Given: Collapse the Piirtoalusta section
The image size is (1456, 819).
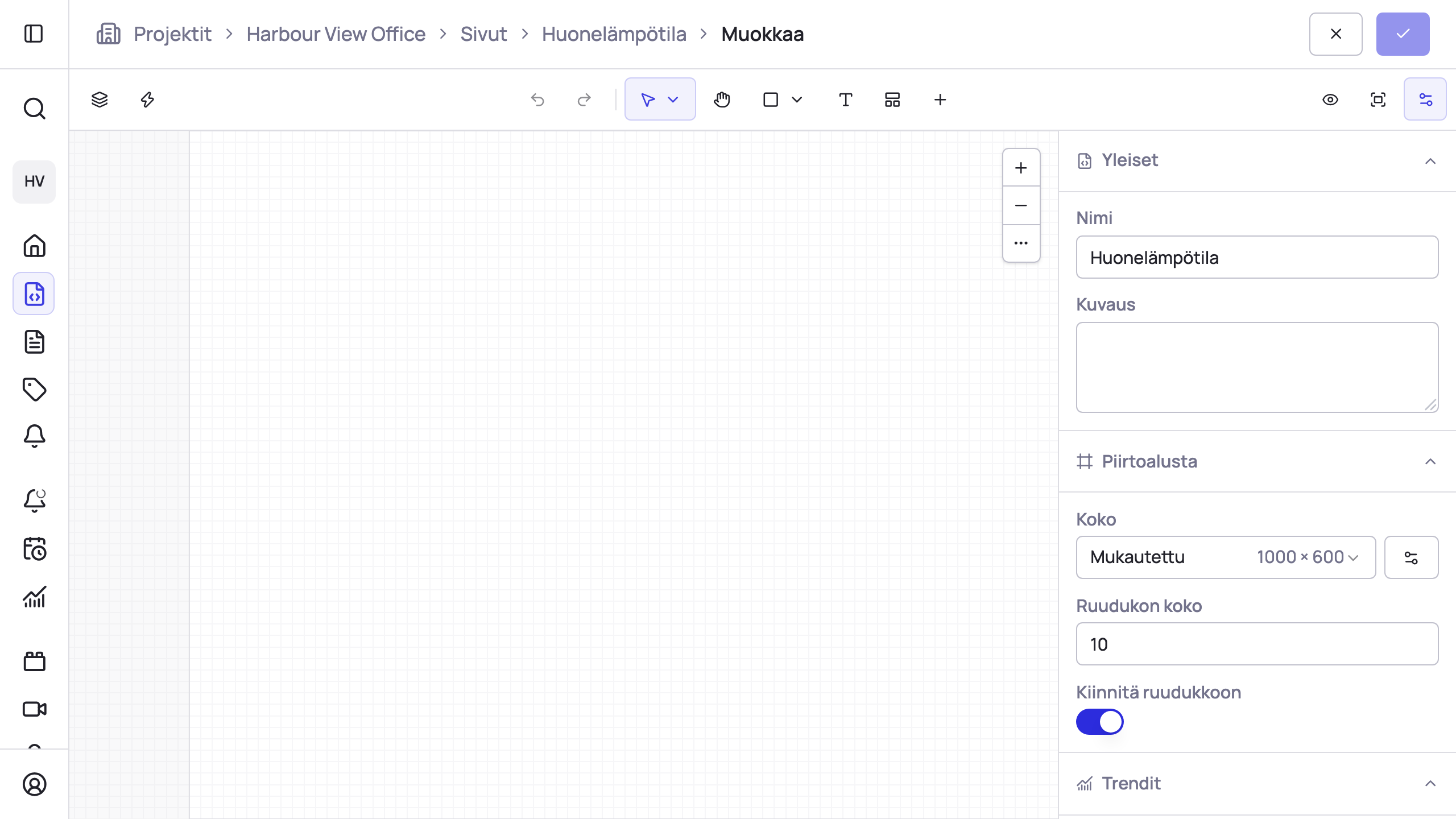Looking at the screenshot, I should click(x=1430, y=461).
